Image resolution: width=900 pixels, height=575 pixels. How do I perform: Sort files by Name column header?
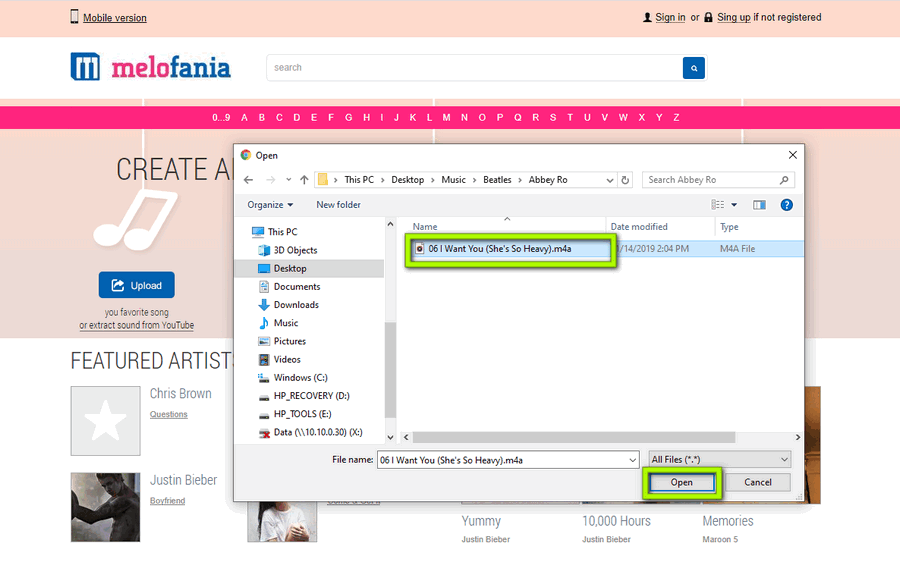tap(425, 227)
